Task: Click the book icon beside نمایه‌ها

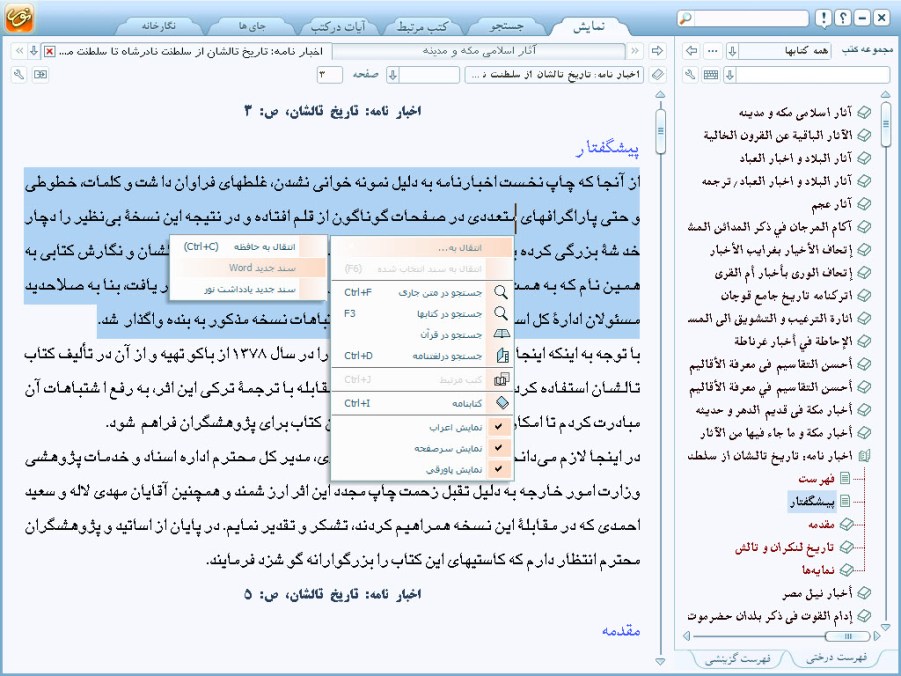Action: (846, 570)
